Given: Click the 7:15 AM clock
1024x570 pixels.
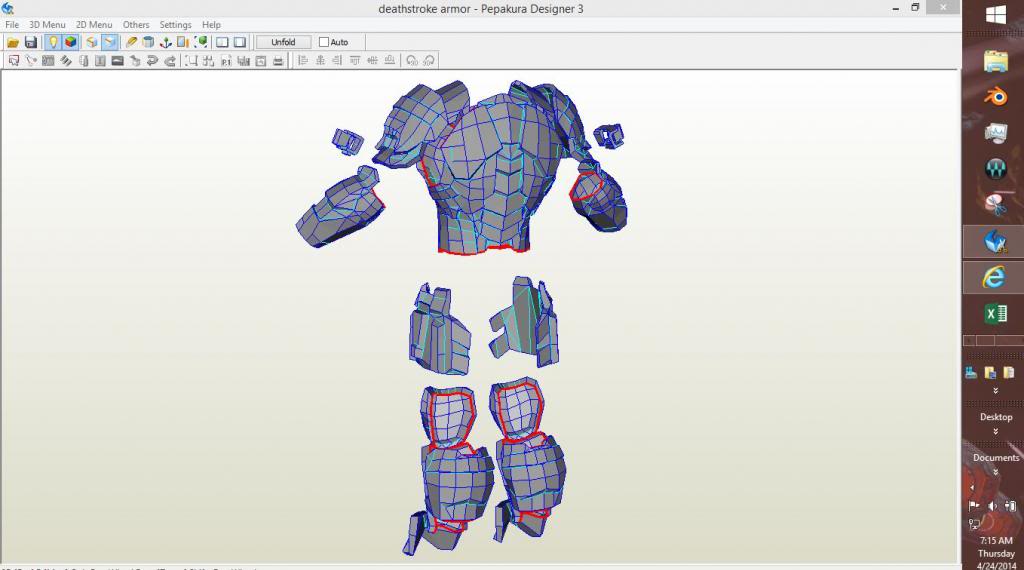Looking at the screenshot, I should (x=996, y=541).
